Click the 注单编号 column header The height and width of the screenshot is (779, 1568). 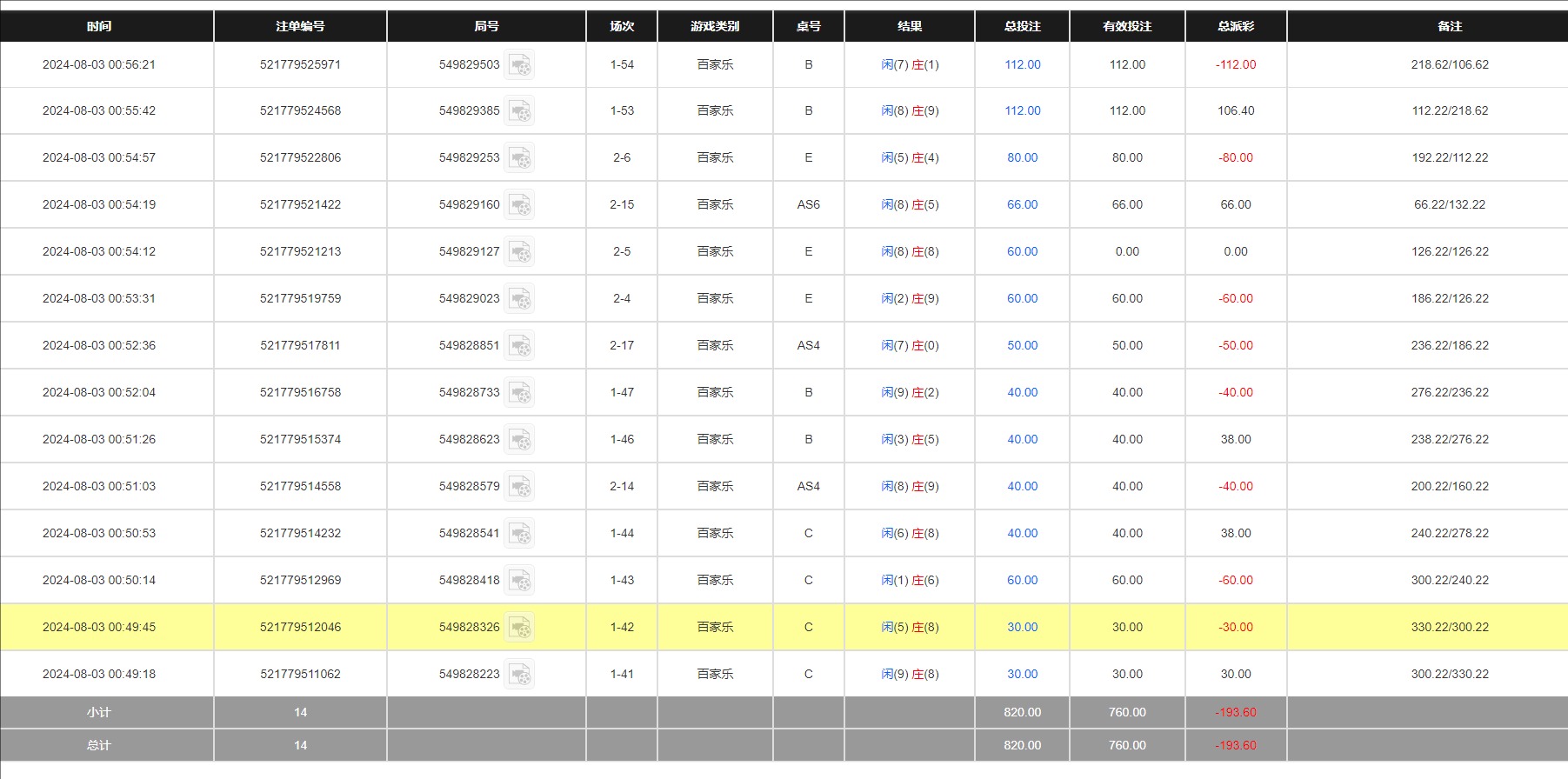300,26
